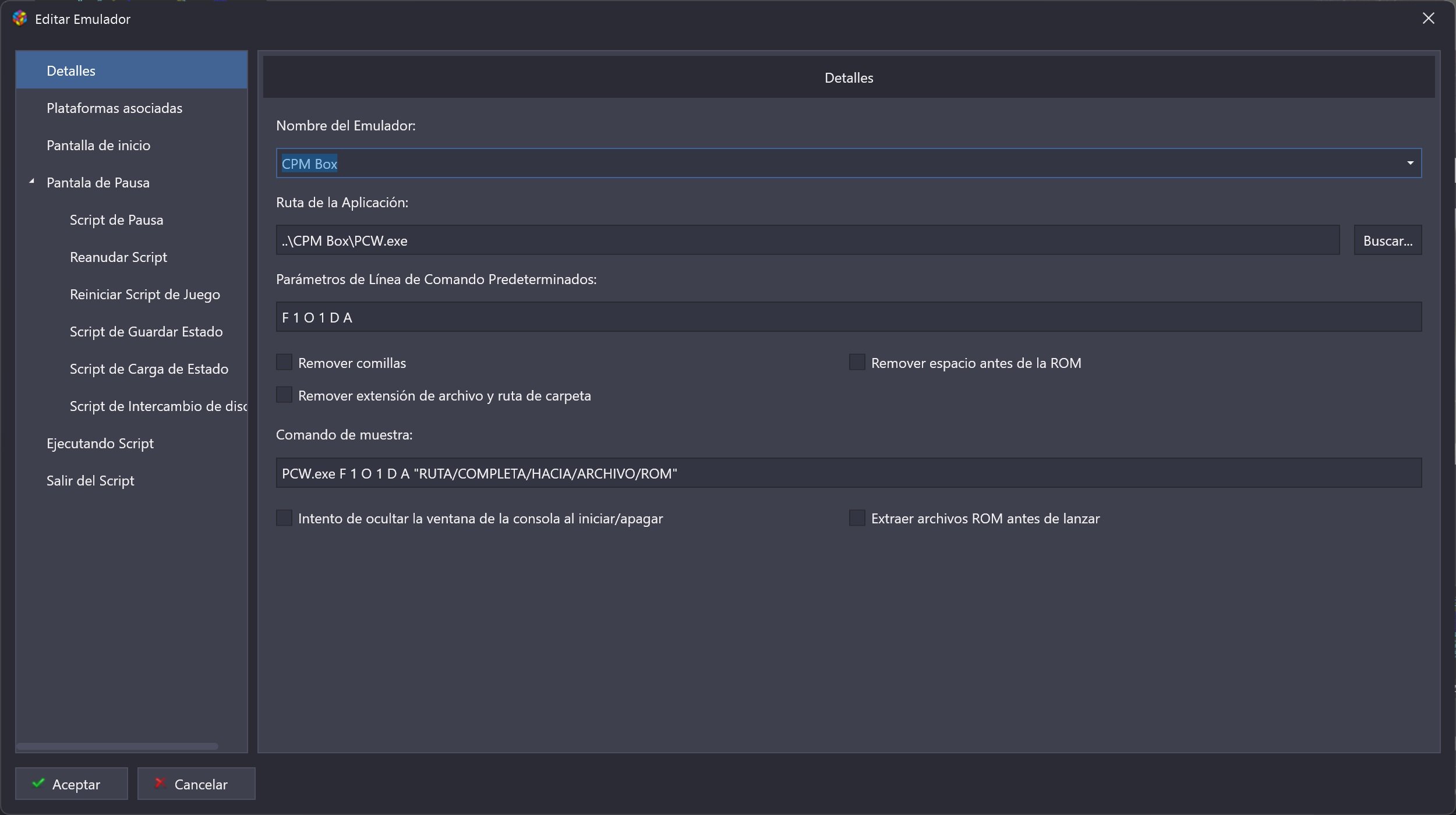The image size is (1456, 815).
Task: Click the Aceptar button
Action: pyautogui.click(x=72, y=784)
